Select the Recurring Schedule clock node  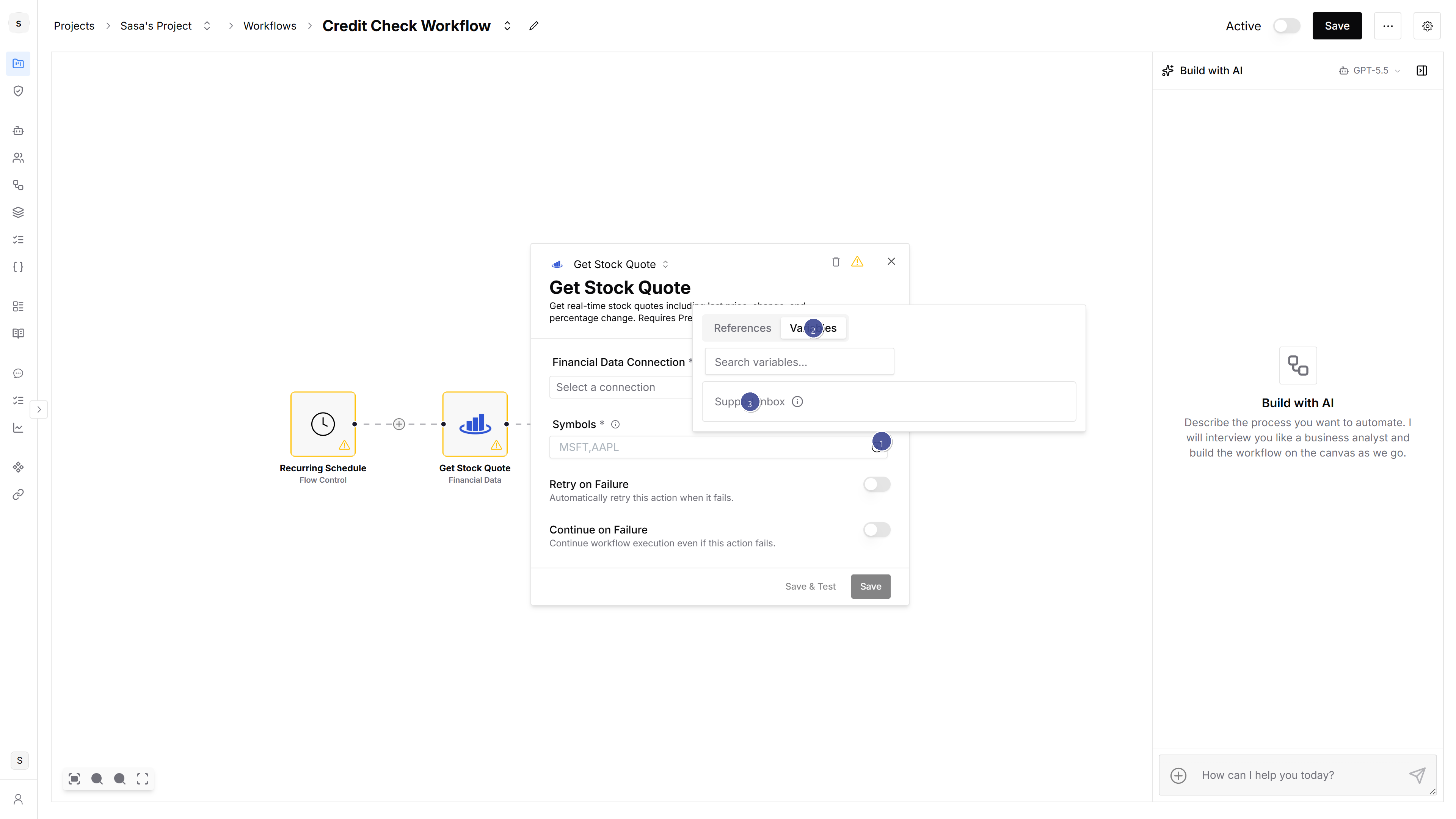click(323, 424)
